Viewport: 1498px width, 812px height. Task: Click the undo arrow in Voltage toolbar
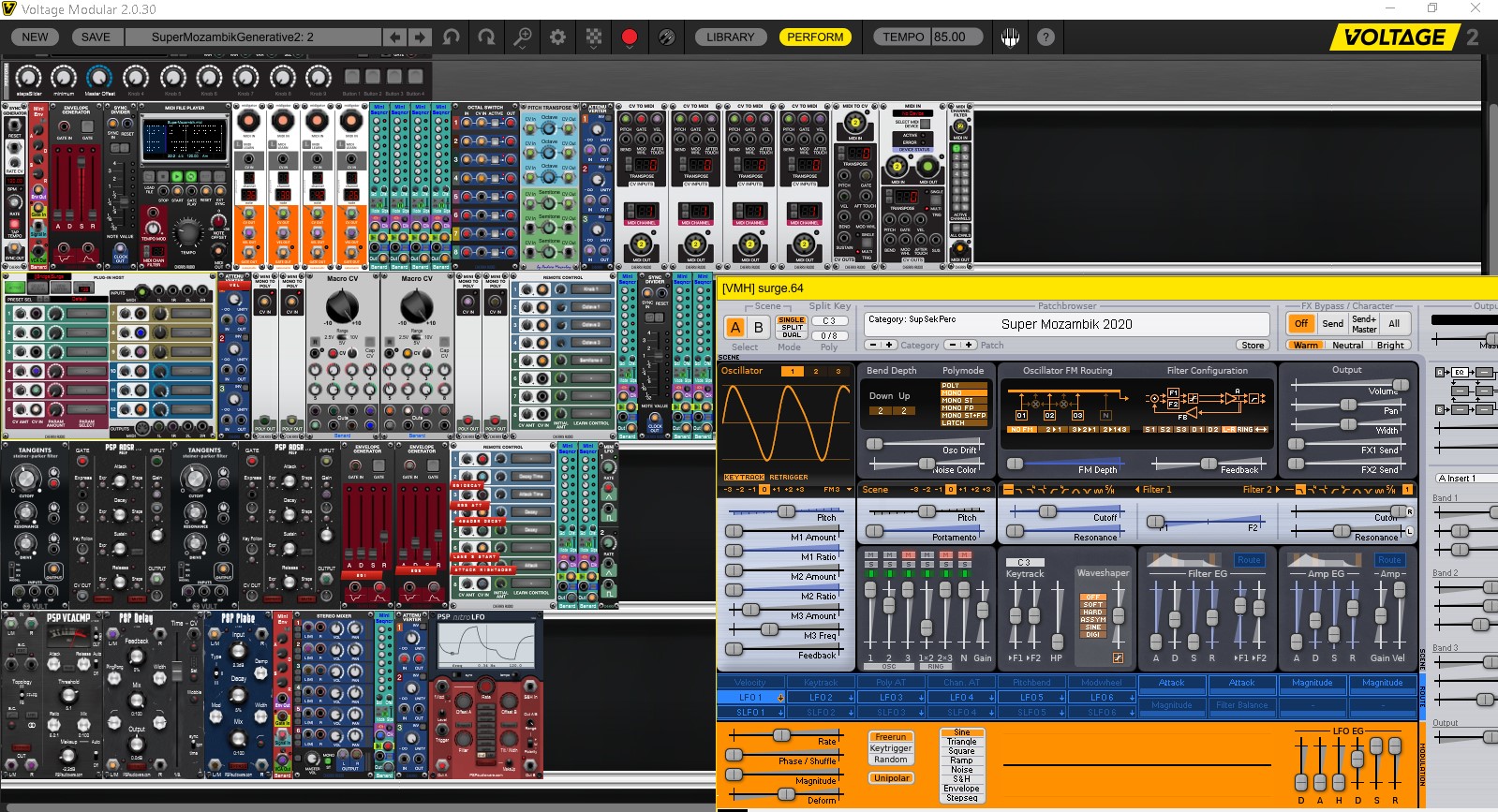(452, 37)
